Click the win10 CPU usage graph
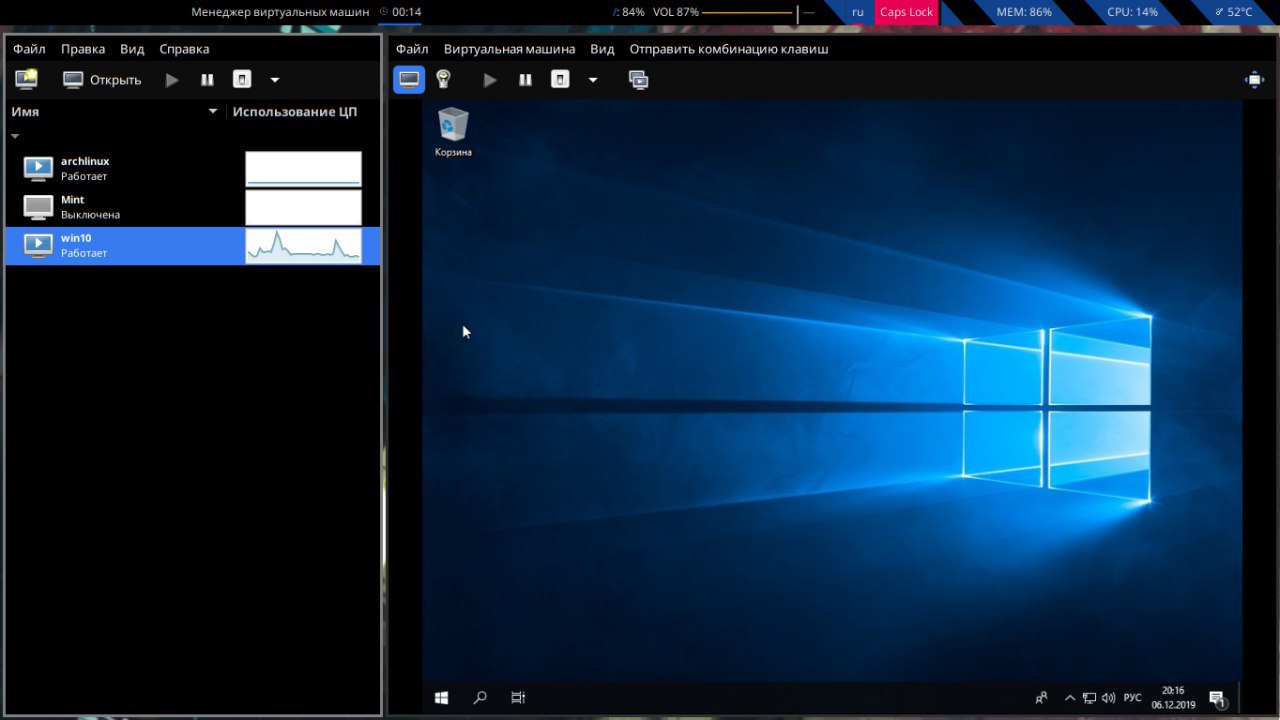This screenshot has height=720, width=1280. [303, 245]
